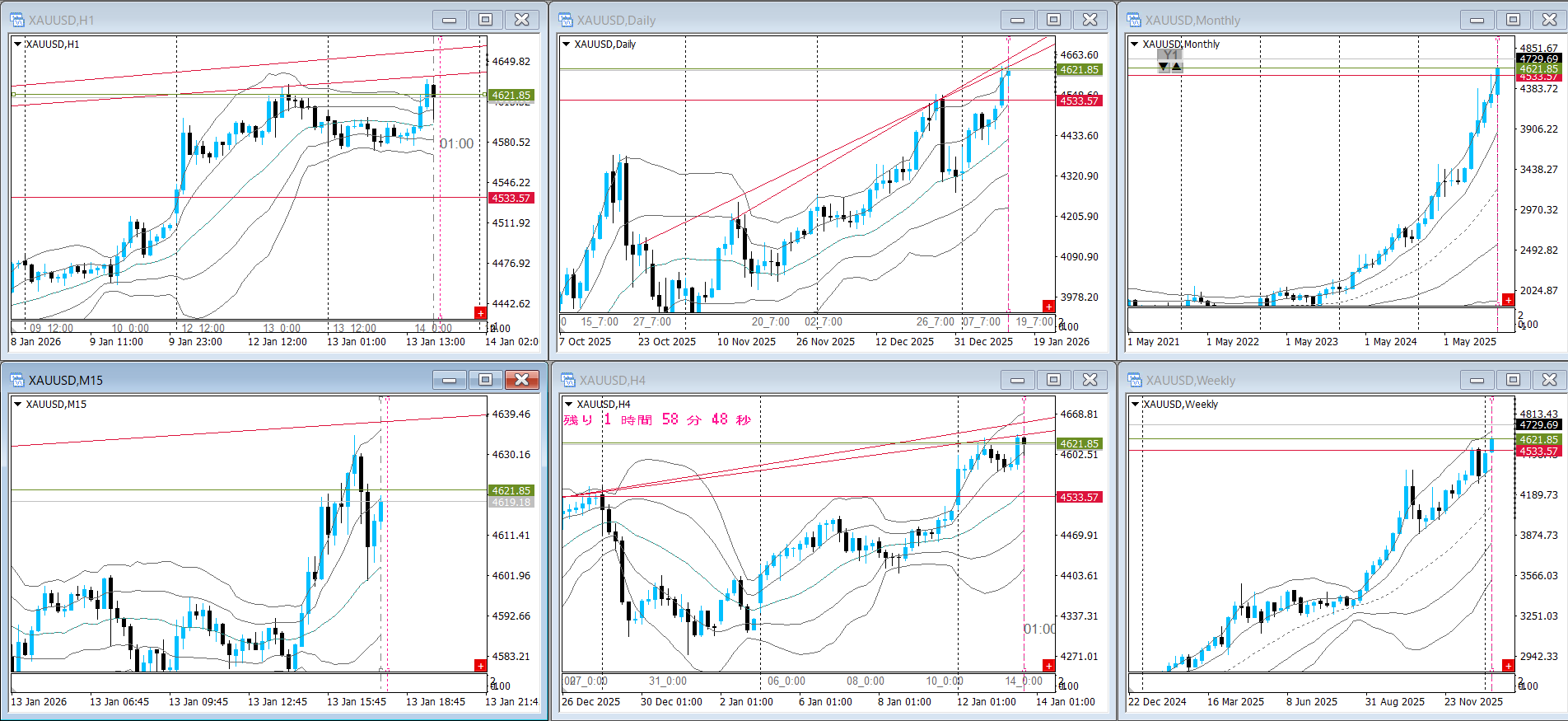Click the Y1 button on Monthly chart
This screenshot has height=721, width=1568.
tap(1169, 55)
